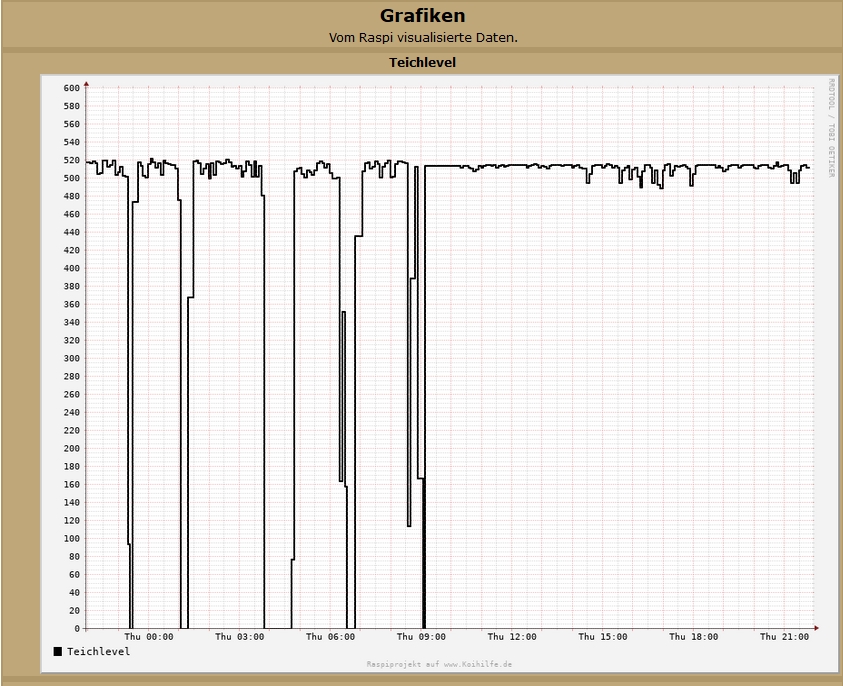The height and width of the screenshot is (686, 843).
Task: Click the 0 value on the y-axis
Action: click(77, 628)
